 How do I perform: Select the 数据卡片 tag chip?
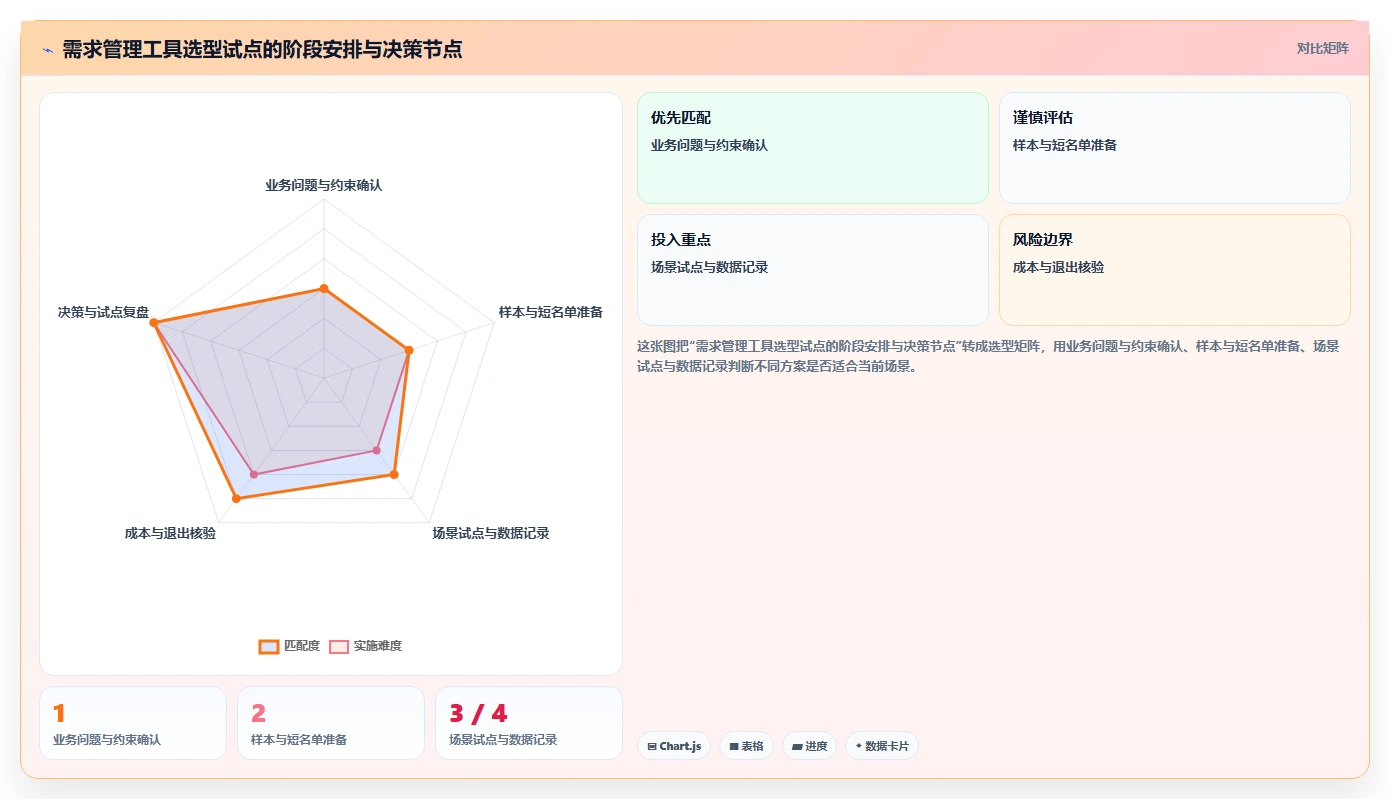[882, 746]
